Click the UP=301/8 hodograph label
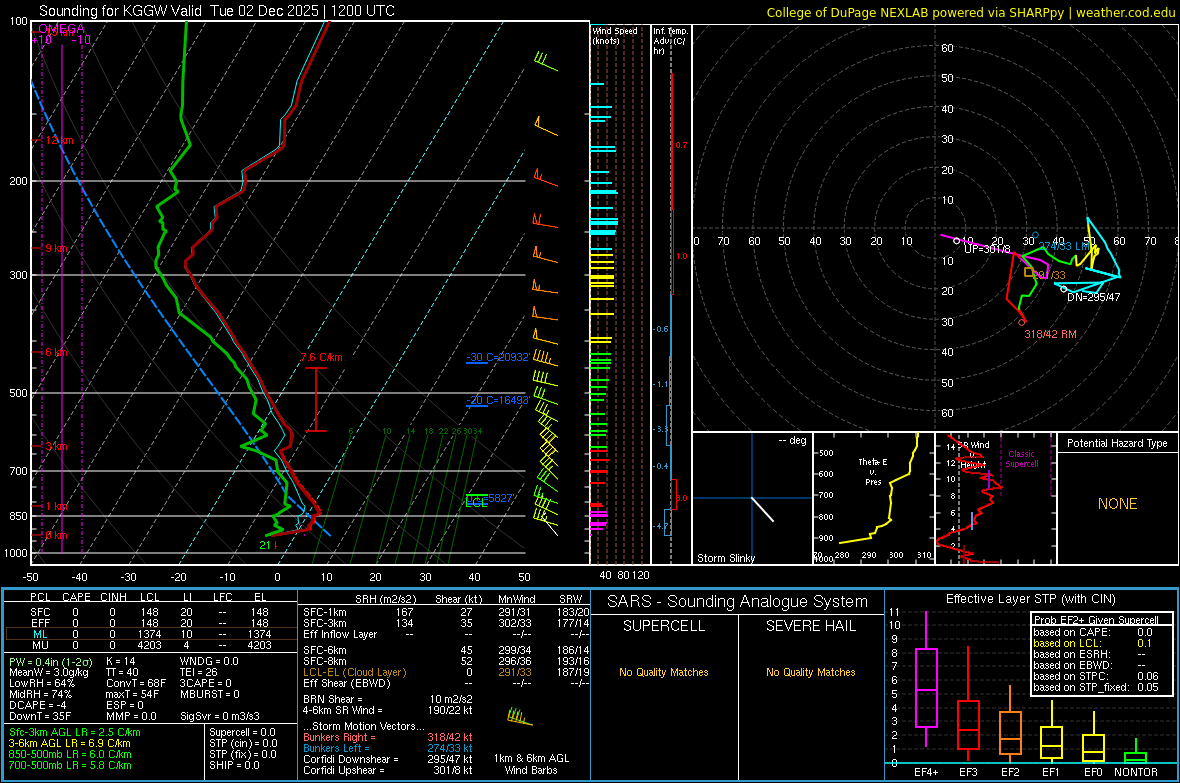 coord(987,249)
